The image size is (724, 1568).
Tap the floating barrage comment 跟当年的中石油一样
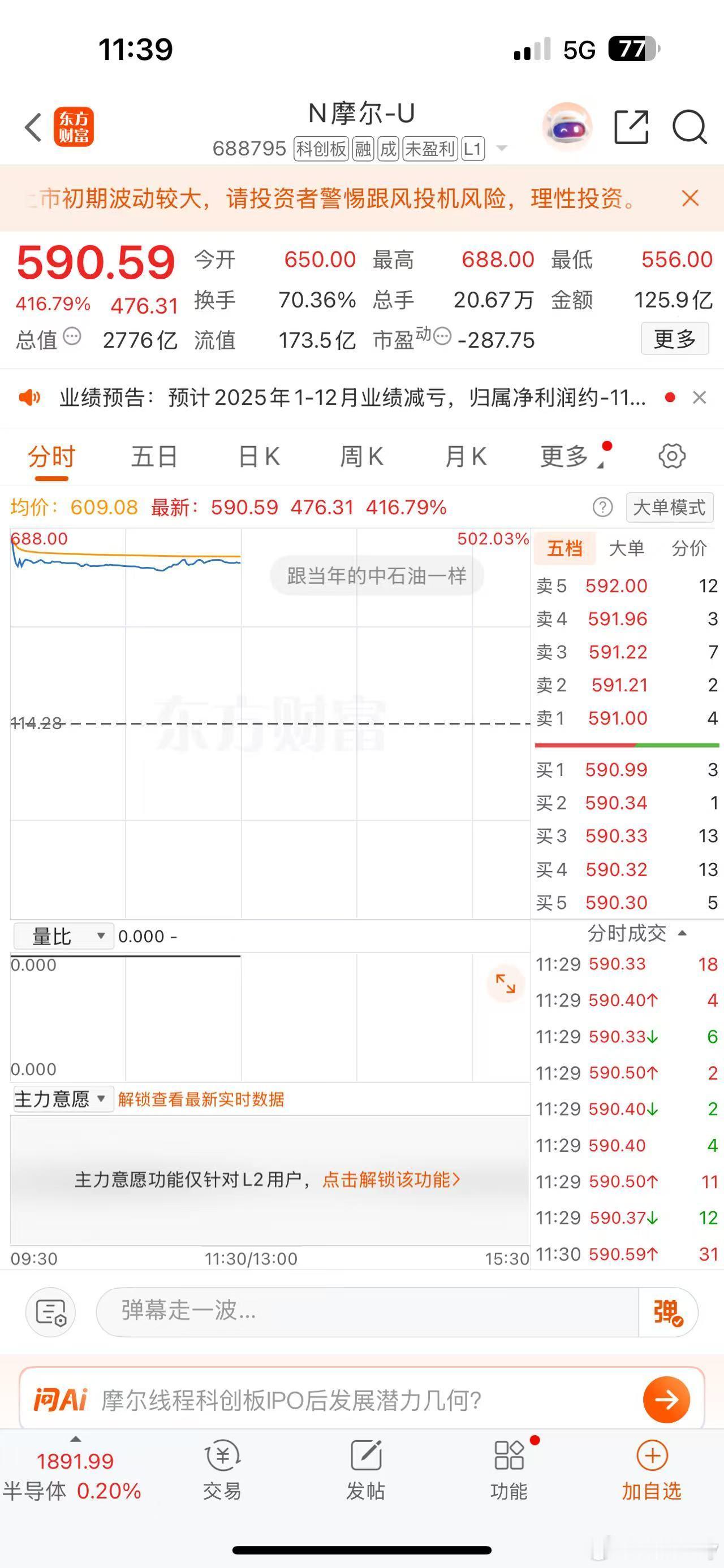377,576
